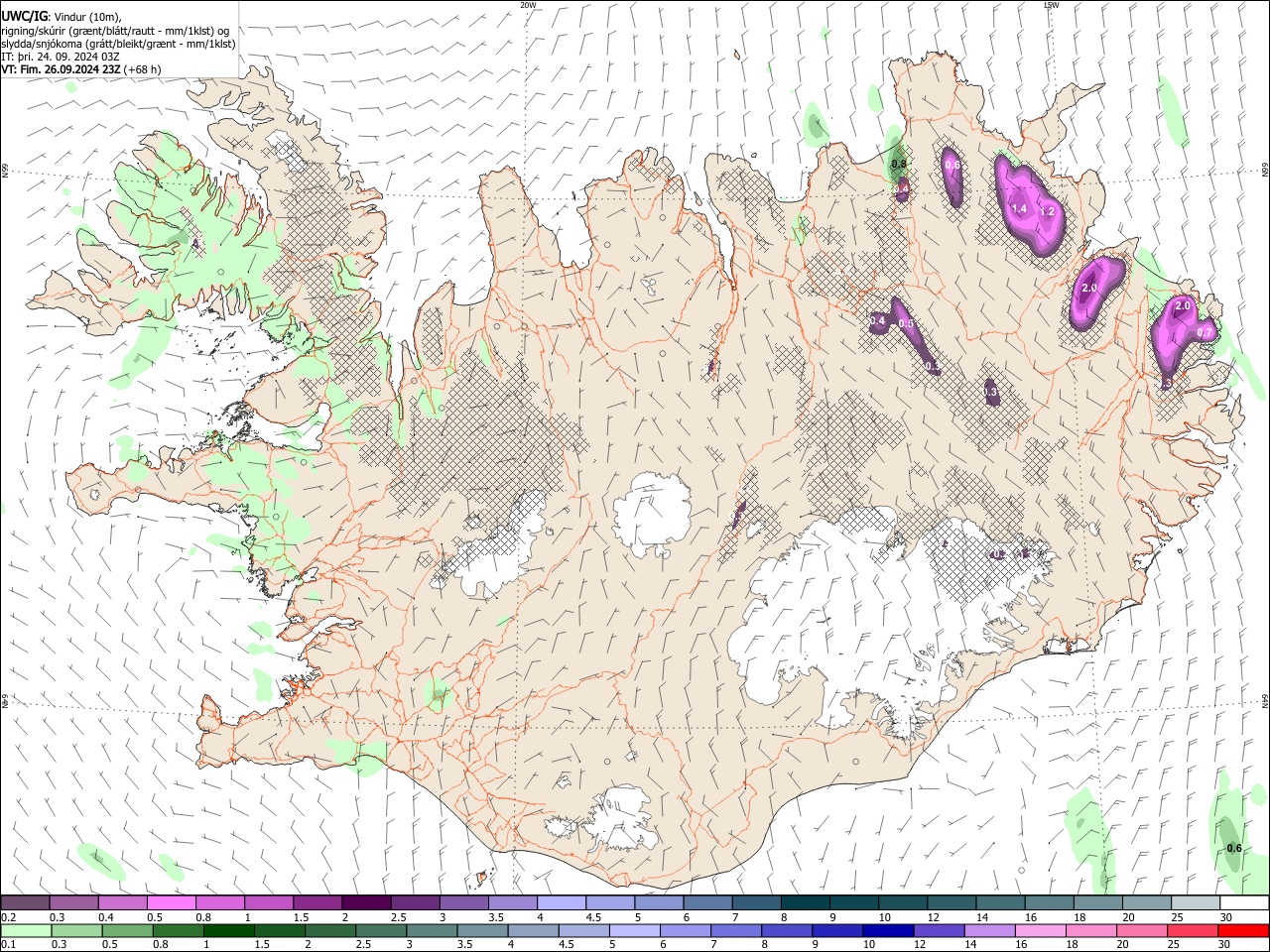1270x952 pixels.
Task: Pick the darkest green swatch between 1 and 1.5 on the rain scale
Action: 228,930
